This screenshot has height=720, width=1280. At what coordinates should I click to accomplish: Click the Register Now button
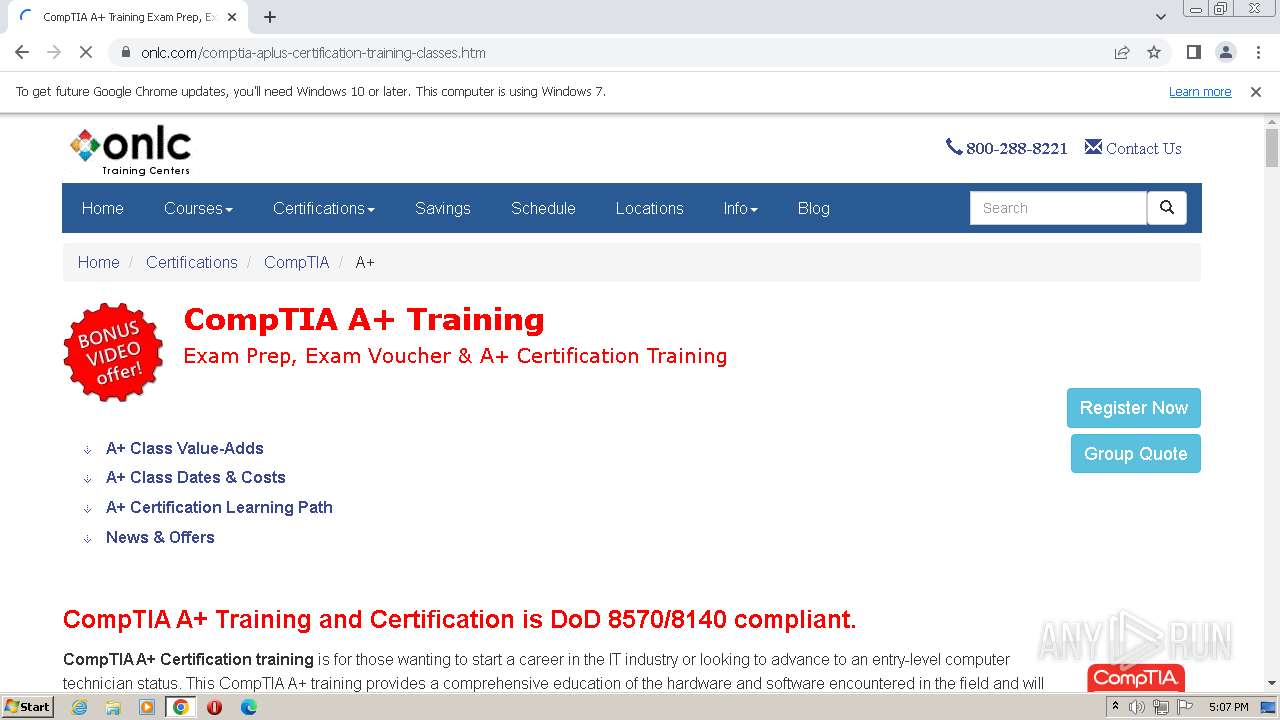pyautogui.click(x=1134, y=408)
